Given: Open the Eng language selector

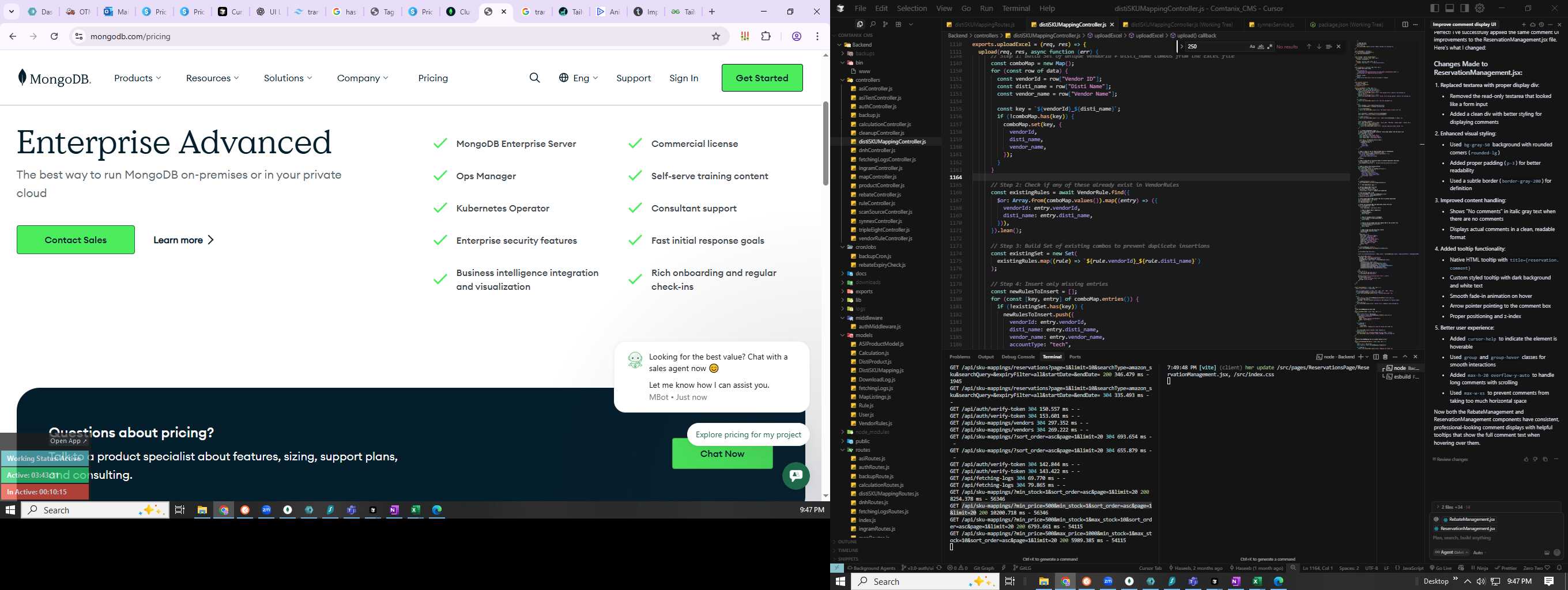Looking at the screenshot, I should point(578,78).
